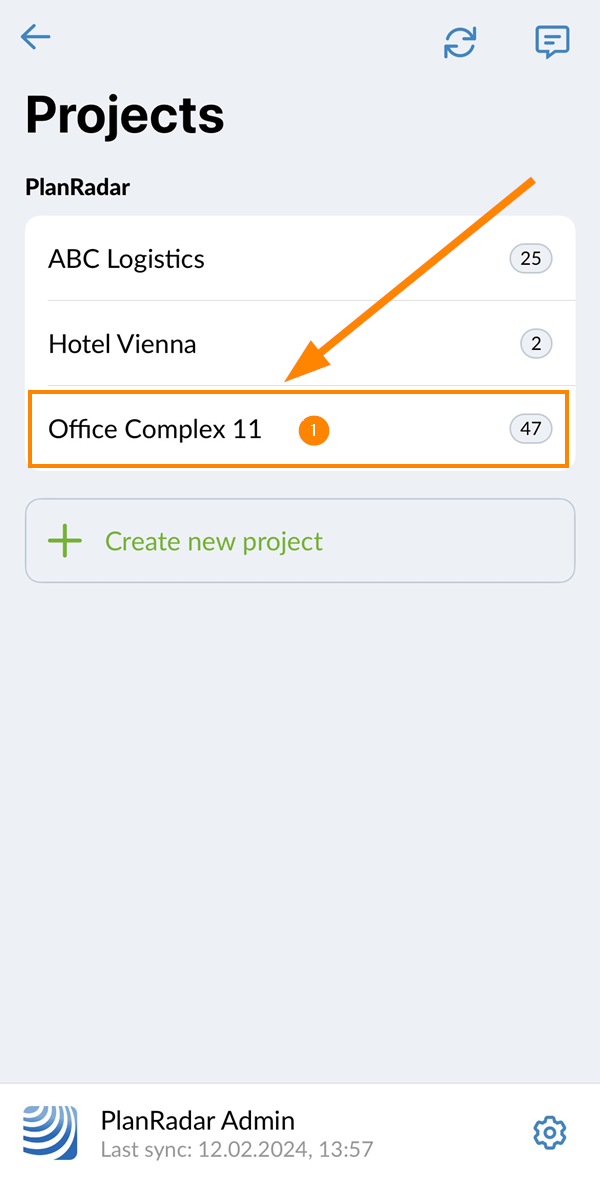Click the green plus icon

point(65,541)
